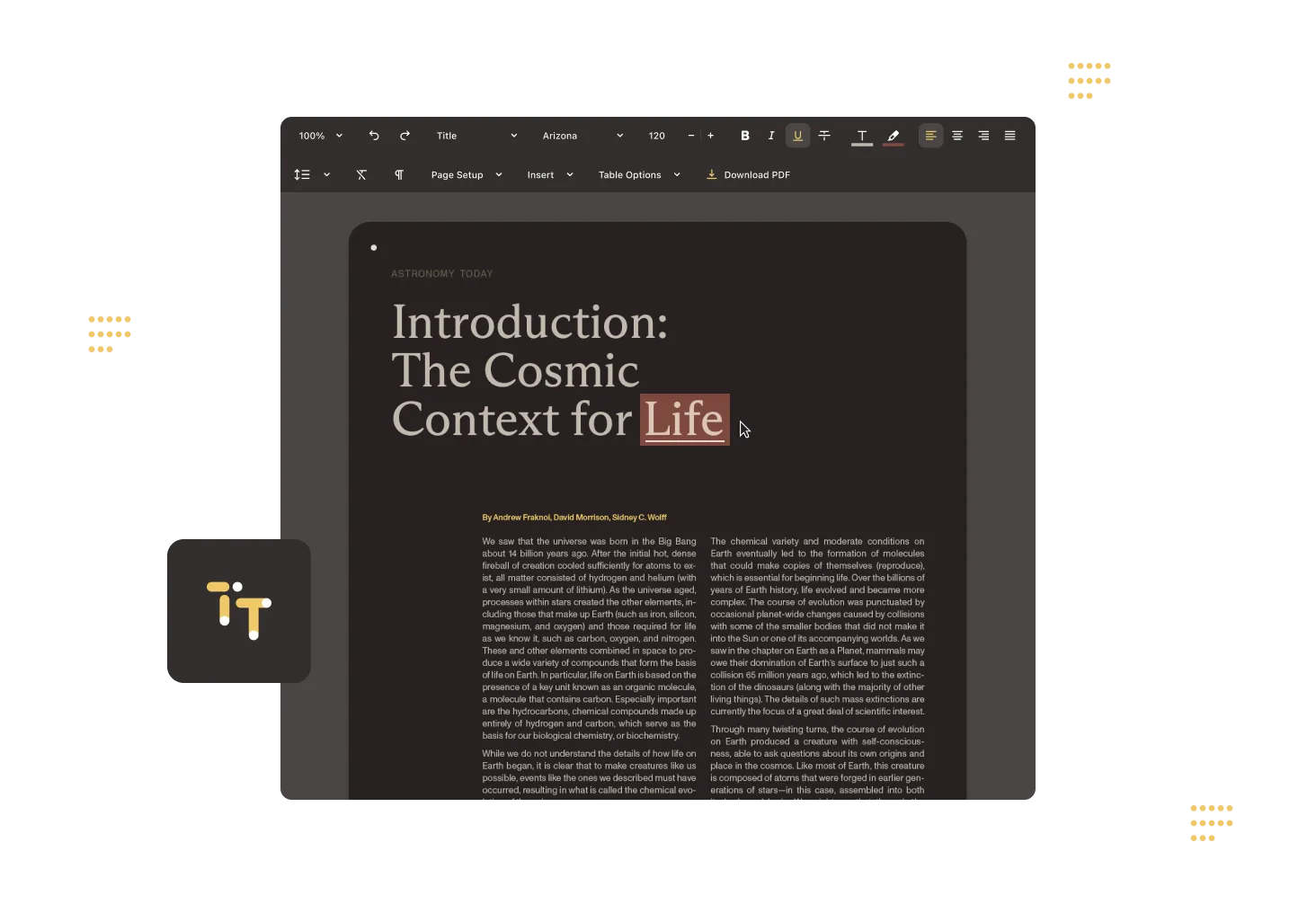Toggle italic formatting
Viewport: 1316px width, 922px height.
[x=770, y=136]
